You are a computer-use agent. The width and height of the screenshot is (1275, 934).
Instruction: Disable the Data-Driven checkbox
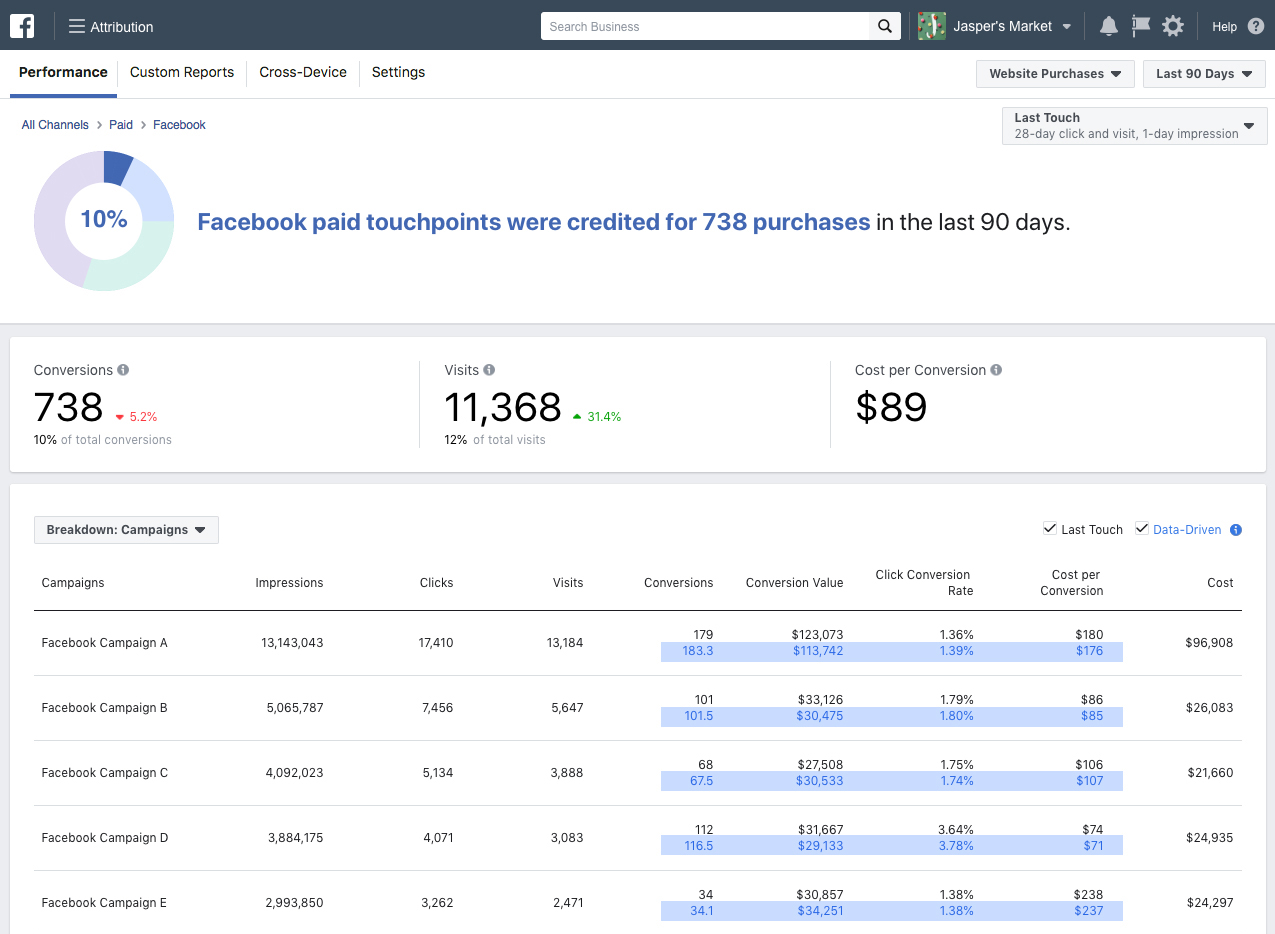tap(1141, 528)
